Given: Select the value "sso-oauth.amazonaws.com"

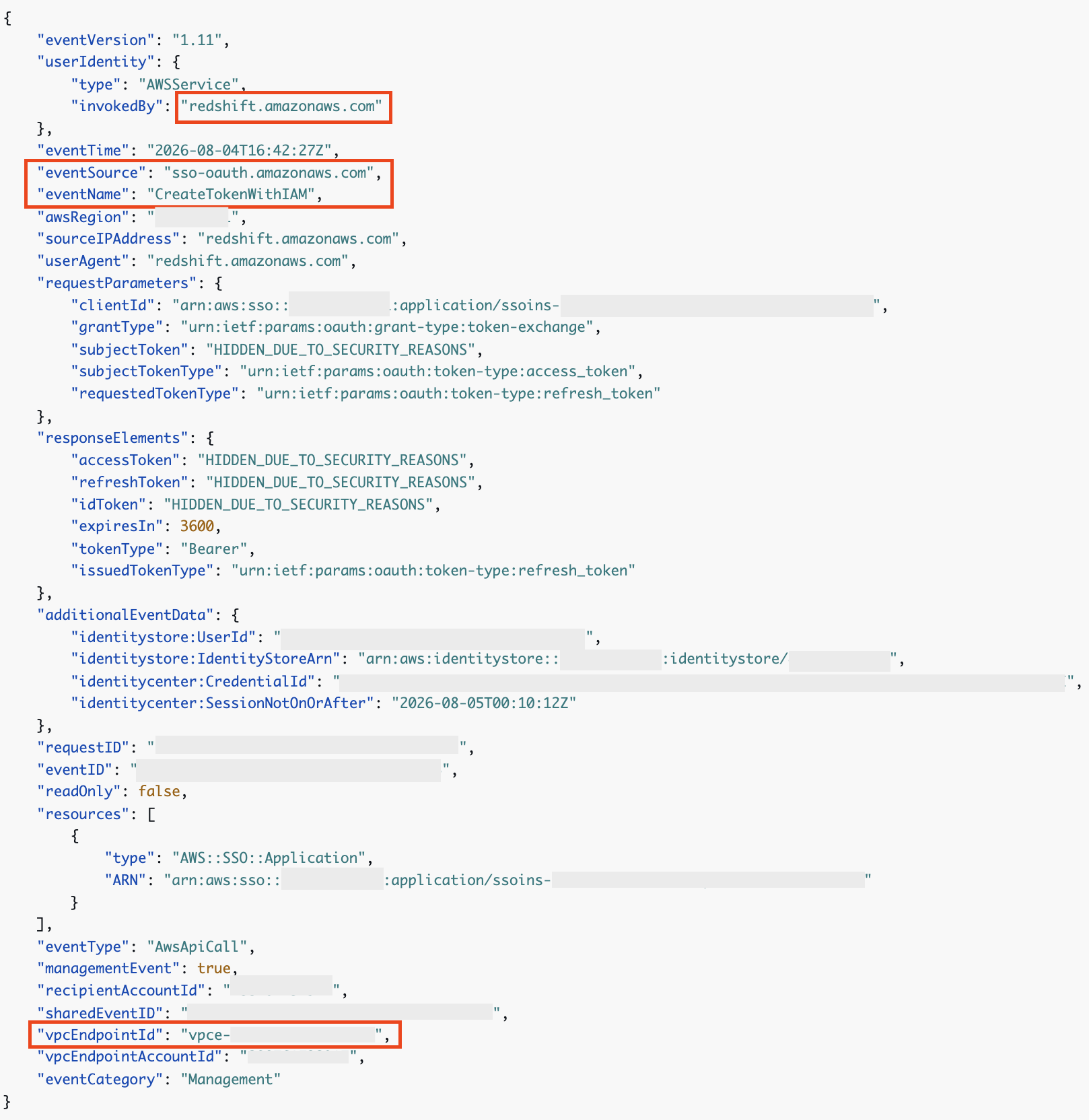Looking at the screenshot, I should coord(269,173).
